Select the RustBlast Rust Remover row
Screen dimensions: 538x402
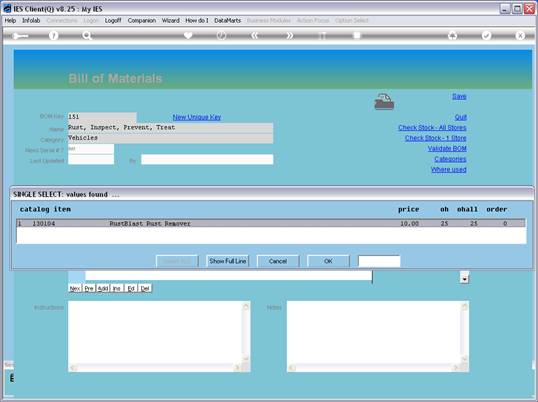click(271, 223)
